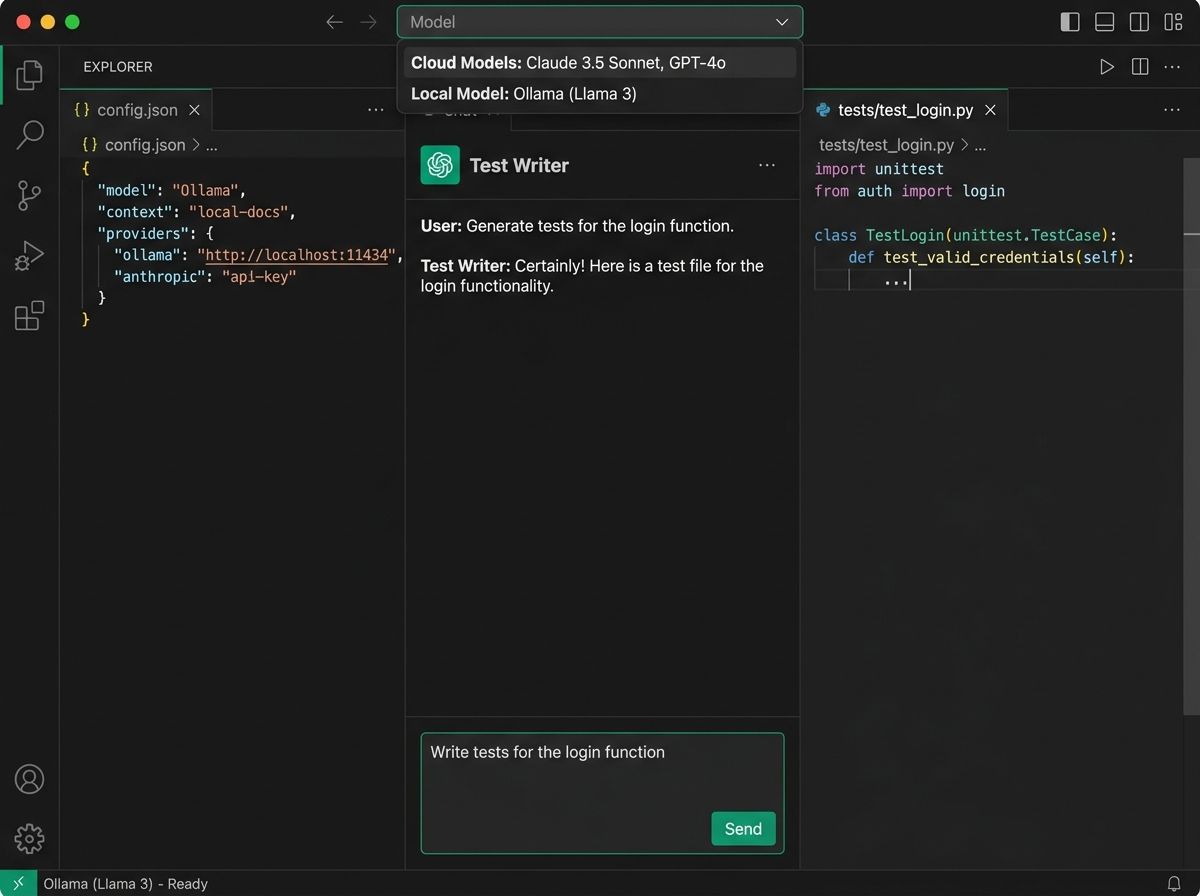This screenshot has height=896, width=1200.
Task: Open the Search magnifier in activity bar
Action: pos(30,134)
